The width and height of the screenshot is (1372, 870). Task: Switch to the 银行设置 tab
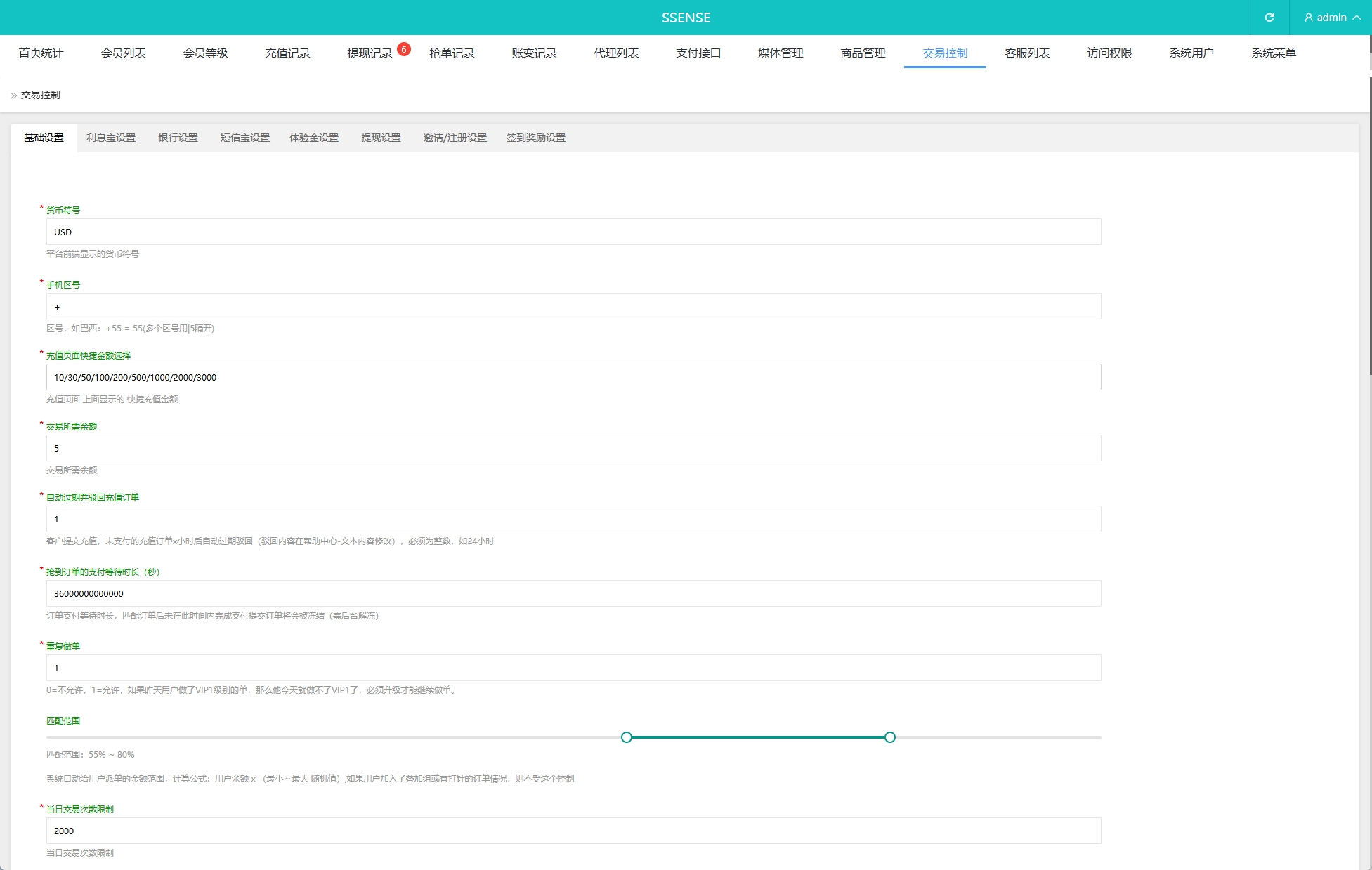point(178,138)
